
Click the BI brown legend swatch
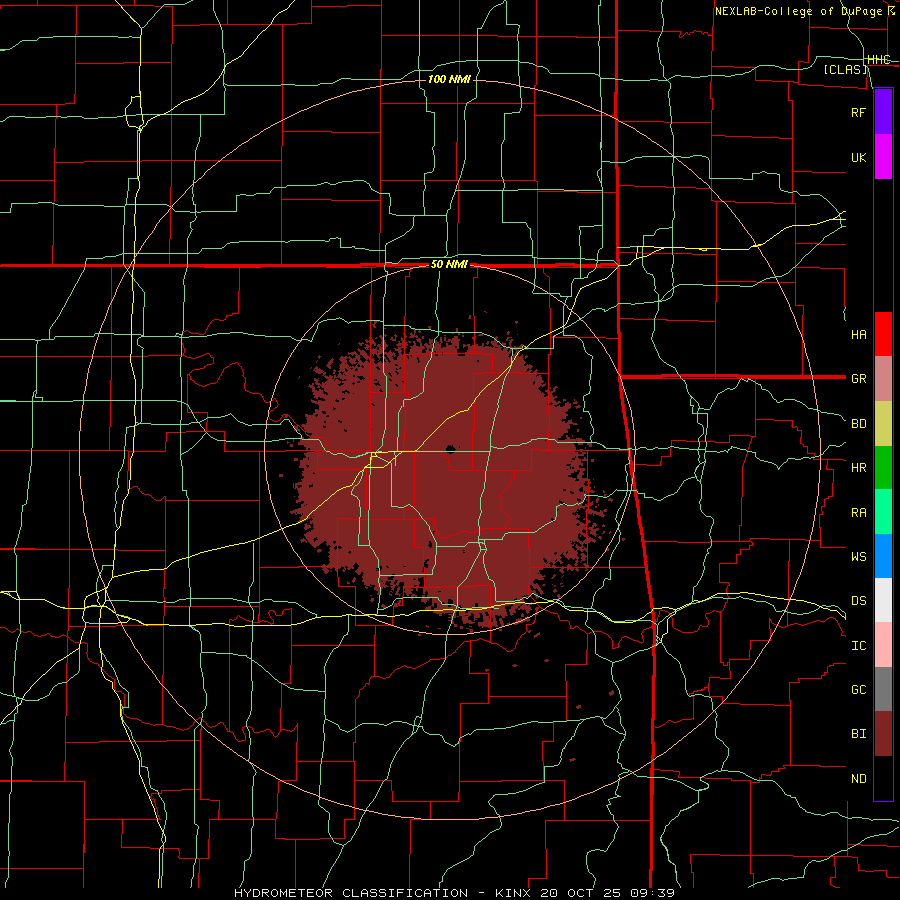click(883, 734)
